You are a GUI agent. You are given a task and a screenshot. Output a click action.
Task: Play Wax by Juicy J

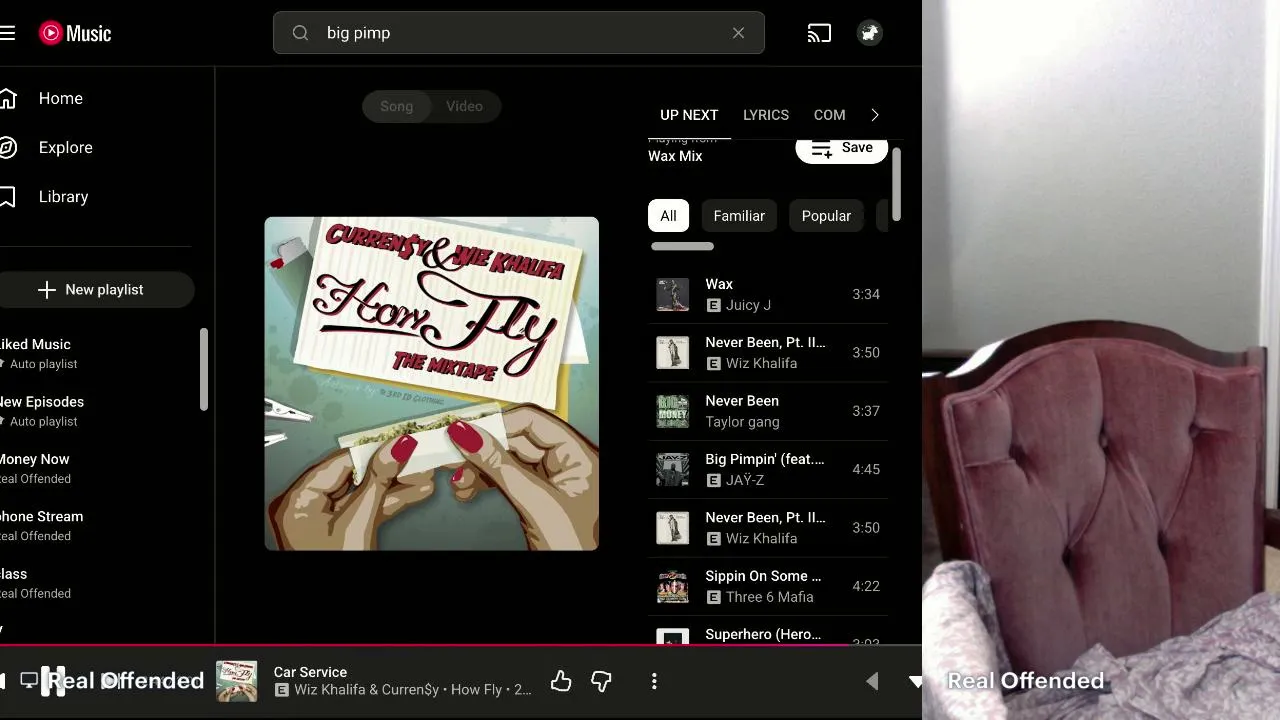(x=768, y=294)
